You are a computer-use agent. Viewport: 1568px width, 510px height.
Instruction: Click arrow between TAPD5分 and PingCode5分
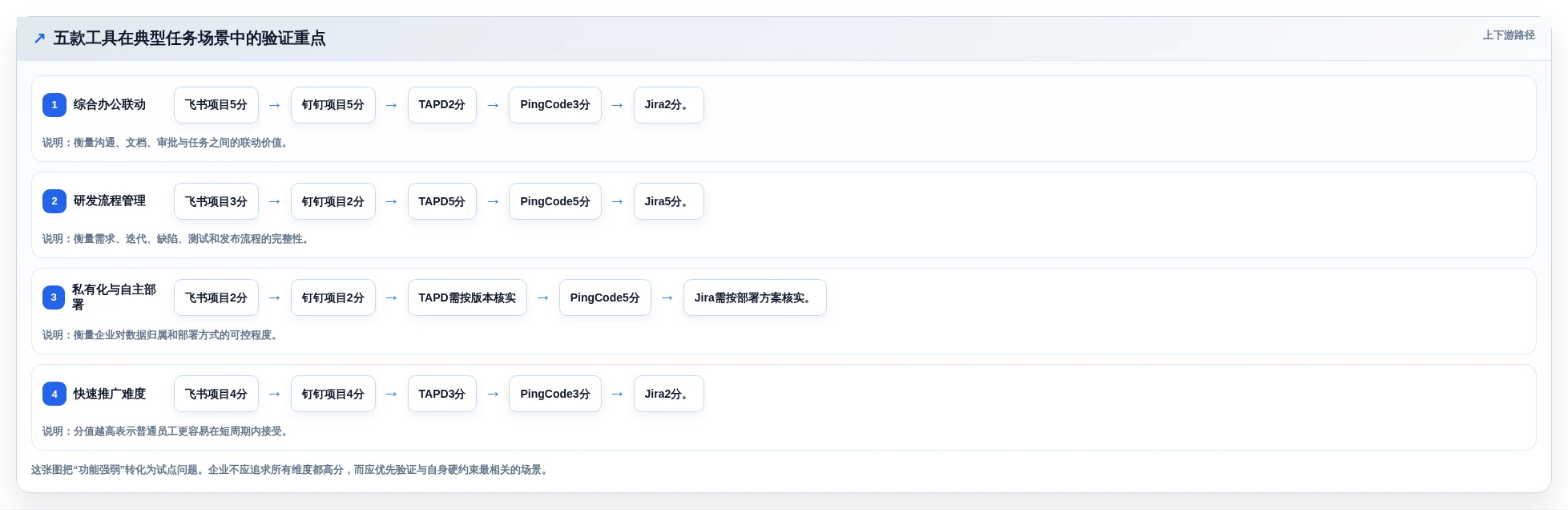pyautogui.click(x=493, y=201)
